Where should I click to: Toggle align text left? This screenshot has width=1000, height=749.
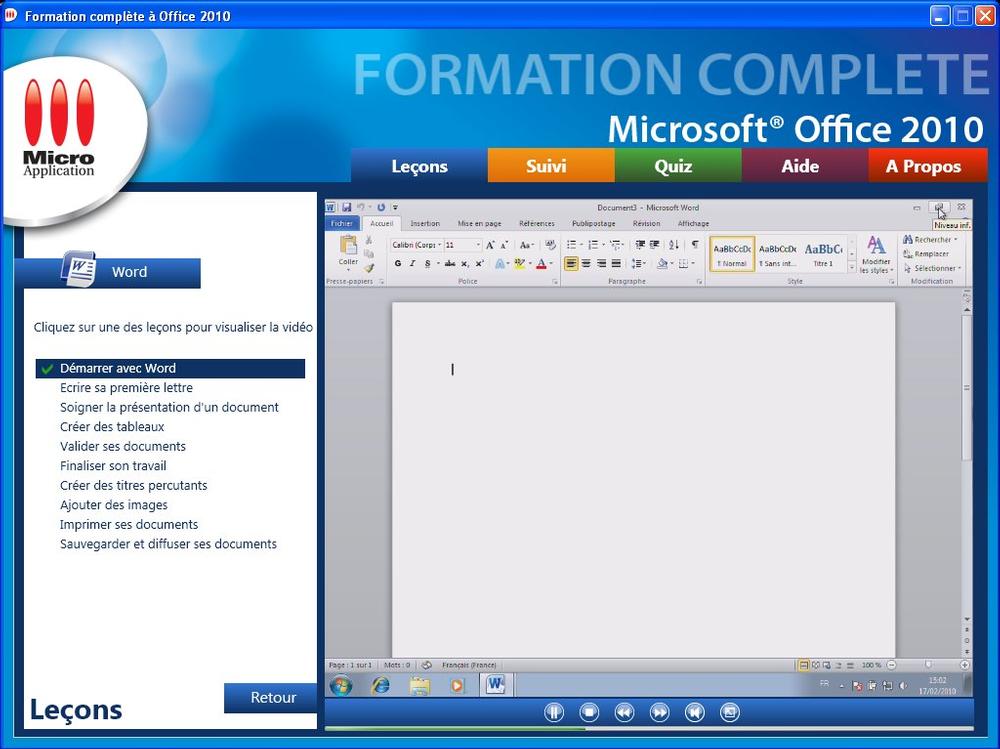pos(571,263)
